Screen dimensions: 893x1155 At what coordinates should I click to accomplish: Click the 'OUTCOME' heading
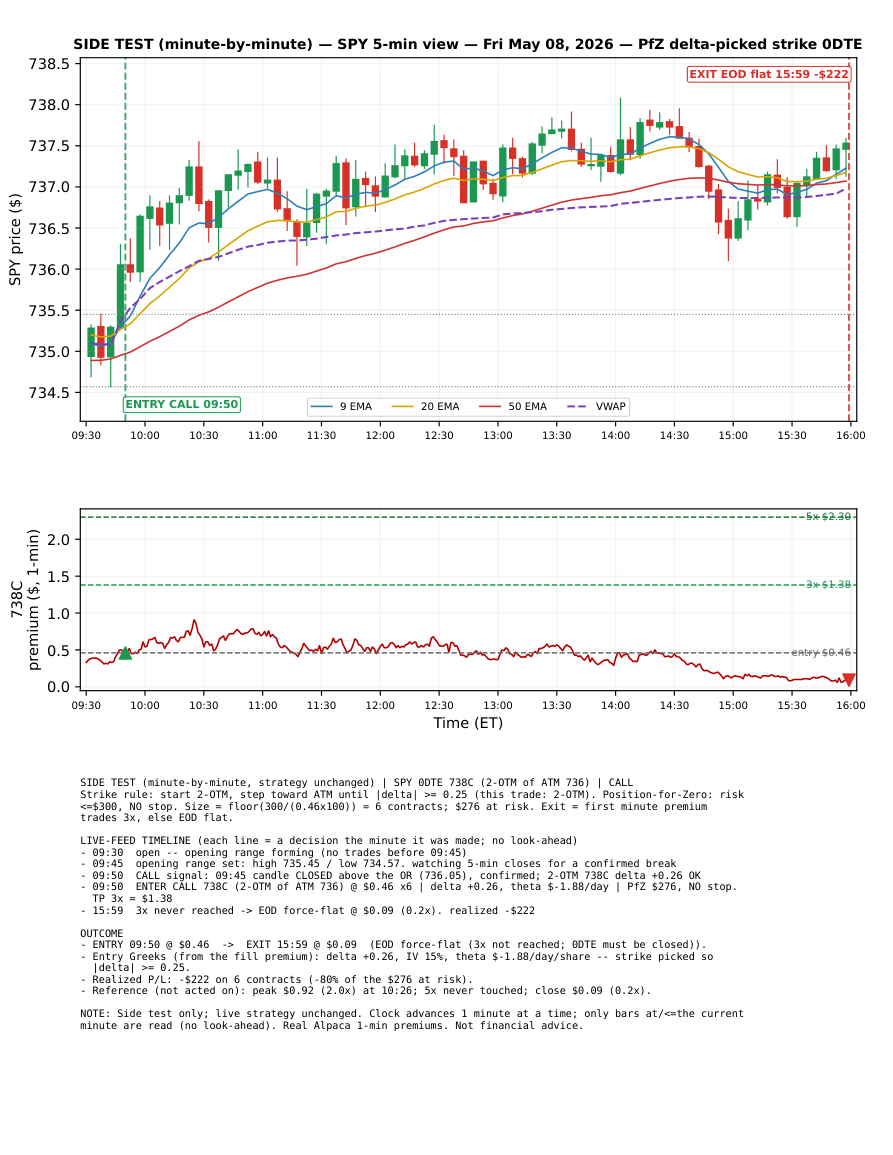(x=102, y=933)
